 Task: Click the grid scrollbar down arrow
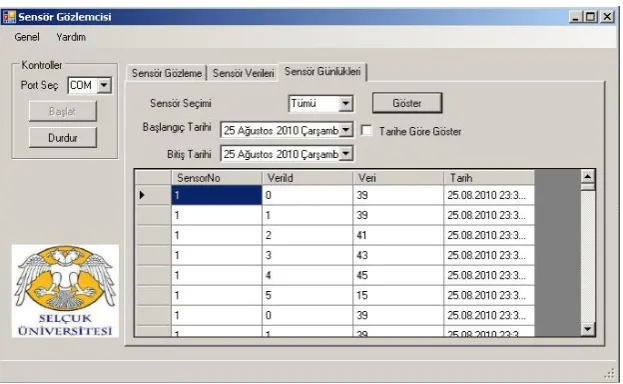click(x=588, y=329)
